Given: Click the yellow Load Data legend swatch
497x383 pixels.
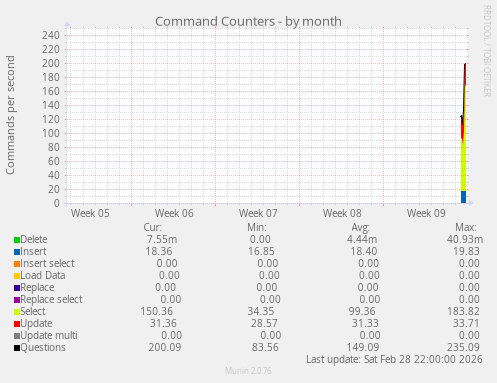Looking at the screenshot, I should point(17,276).
